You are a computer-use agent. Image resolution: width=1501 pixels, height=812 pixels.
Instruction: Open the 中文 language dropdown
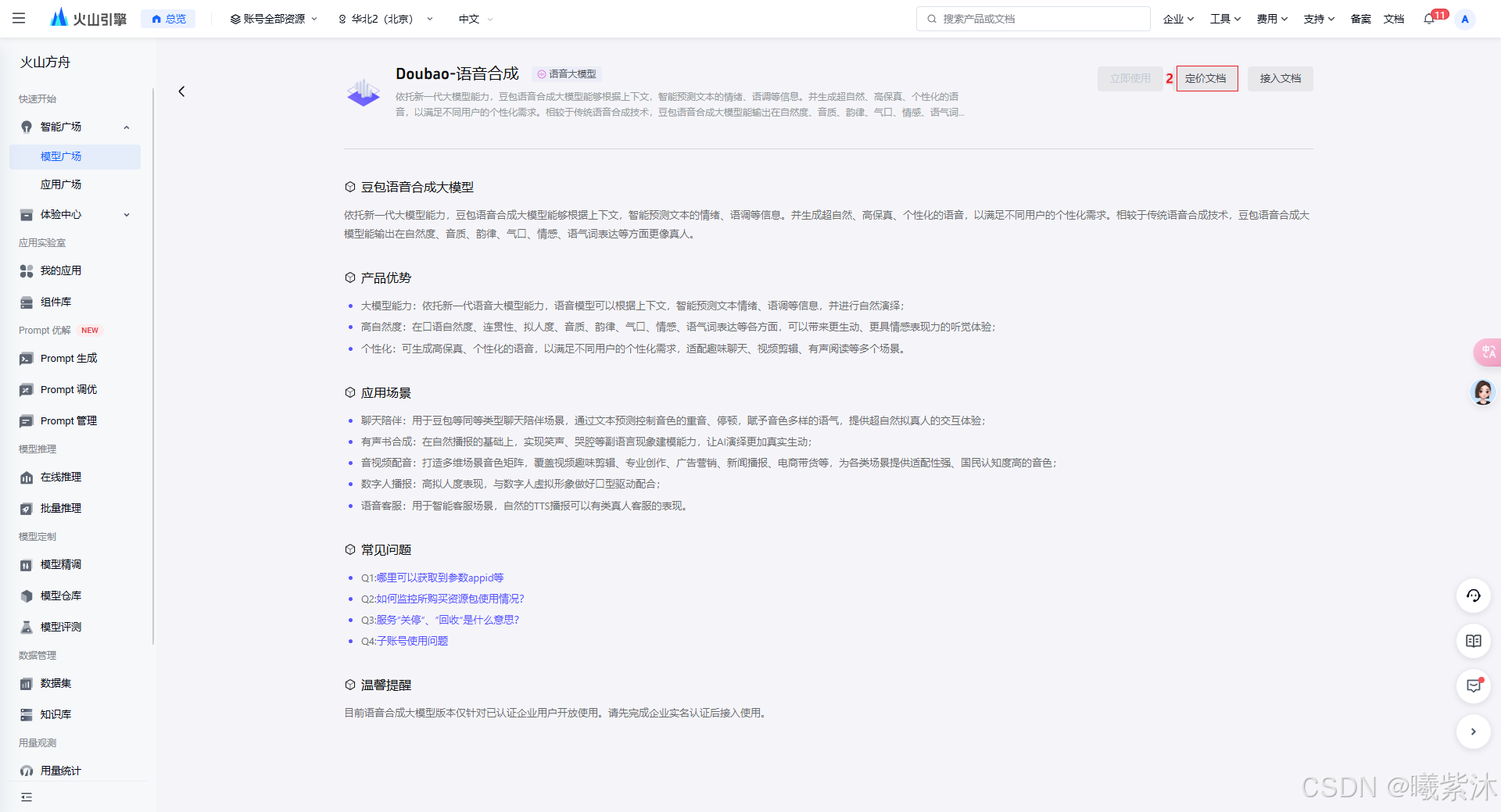pyautogui.click(x=475, y=19)
